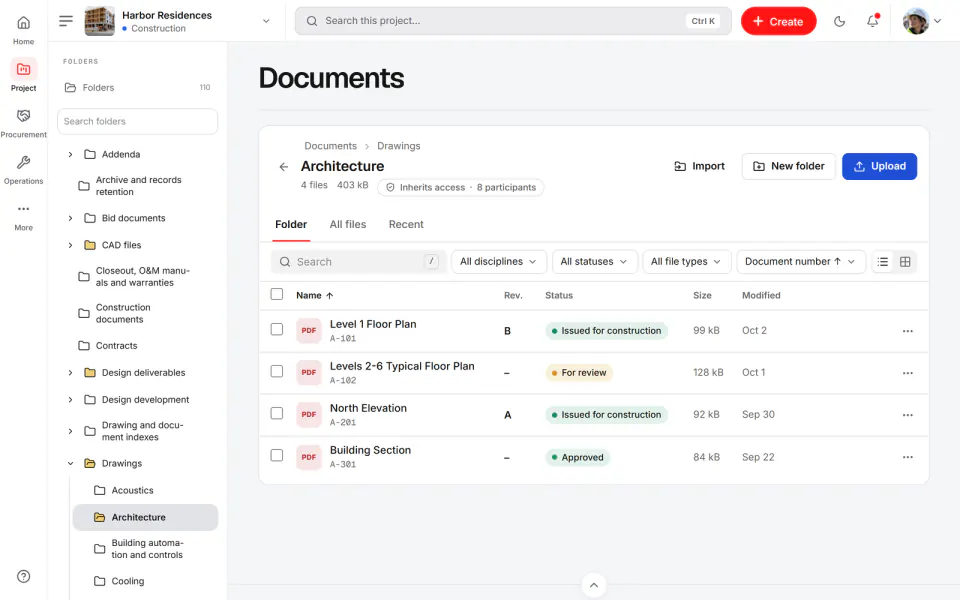
Task: Open more actions for North Elevation
Action: pyautogui.click(x=907, y=415)
